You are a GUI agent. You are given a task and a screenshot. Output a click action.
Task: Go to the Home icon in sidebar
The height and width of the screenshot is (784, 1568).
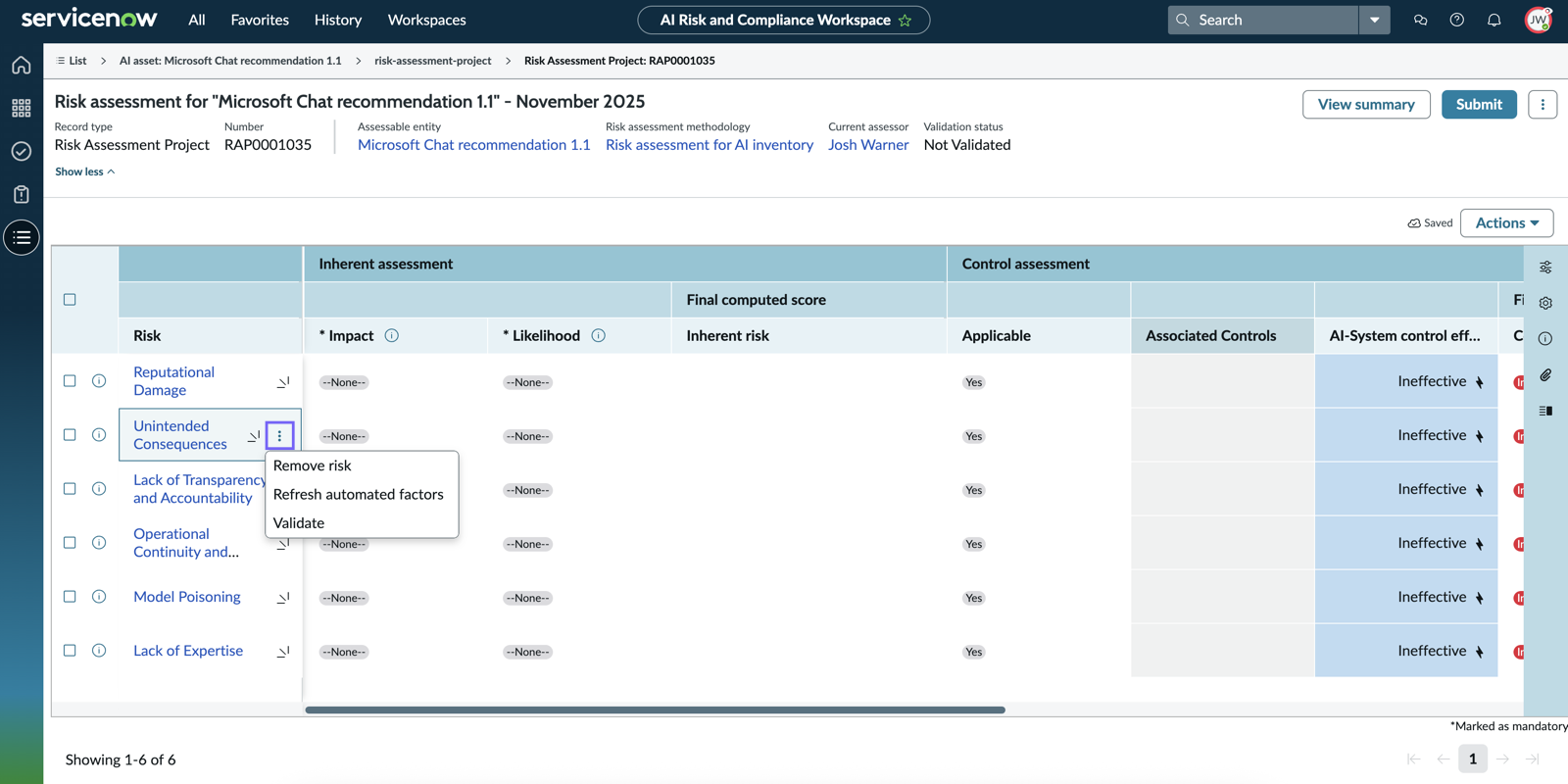pyautogui.click(x=22, y=65)
